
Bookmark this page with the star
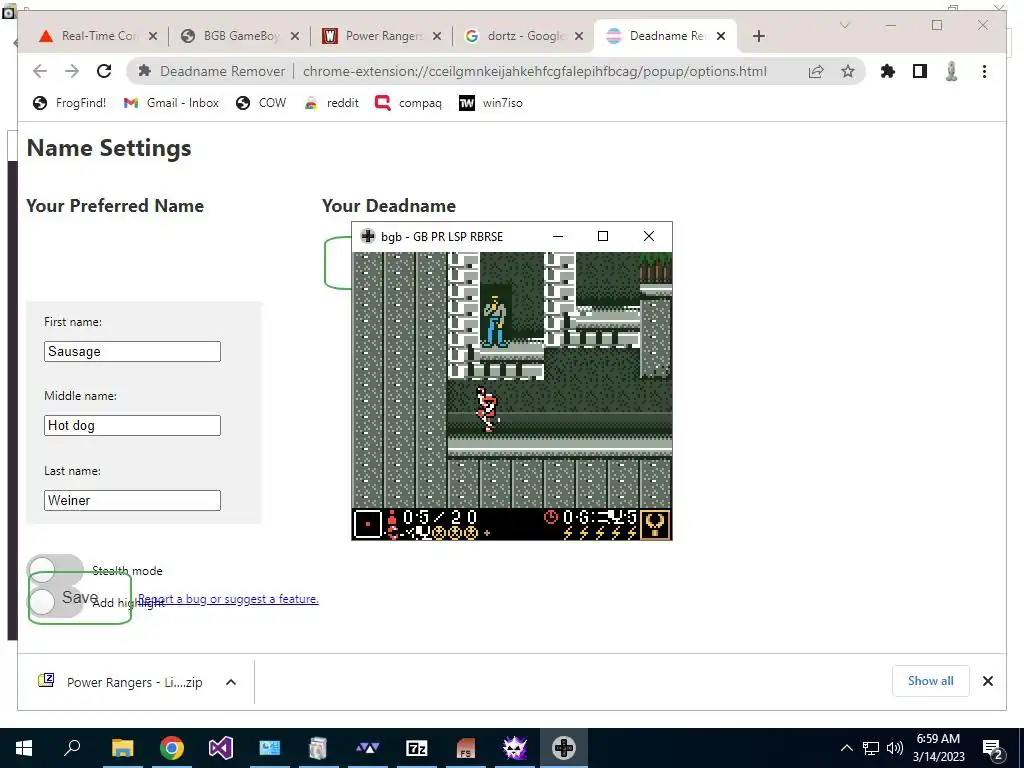(848, 71)
